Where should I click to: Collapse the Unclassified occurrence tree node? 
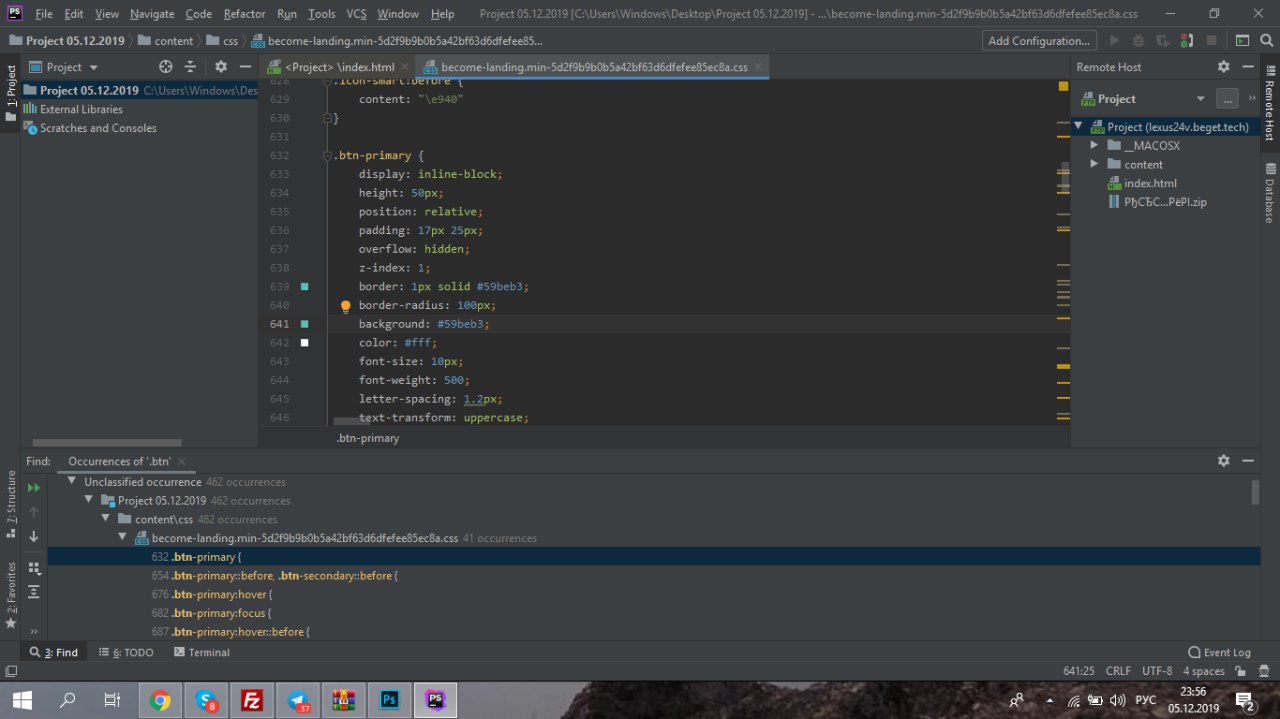[73, 482]
